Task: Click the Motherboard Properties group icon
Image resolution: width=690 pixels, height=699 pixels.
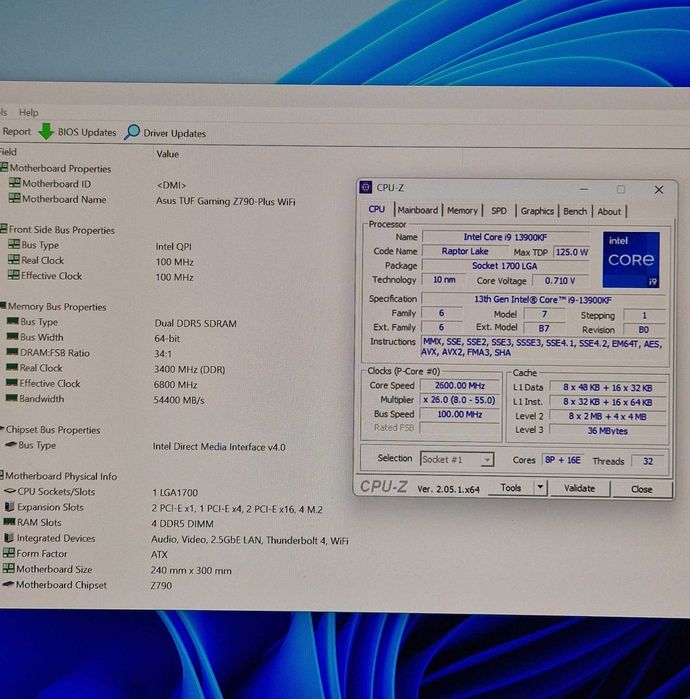Action: (4, 168)
